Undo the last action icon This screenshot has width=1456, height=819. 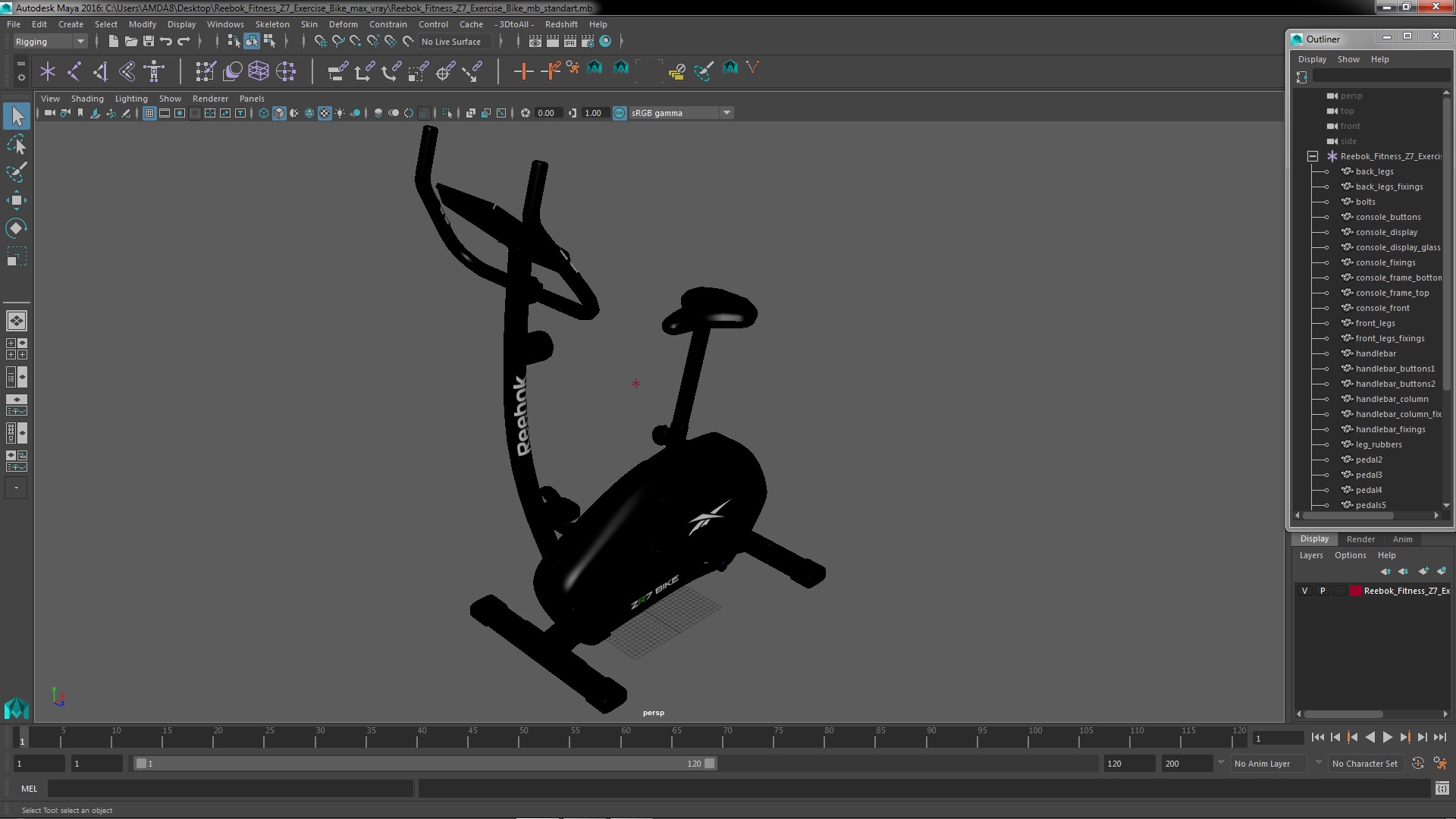click(166, 42)
